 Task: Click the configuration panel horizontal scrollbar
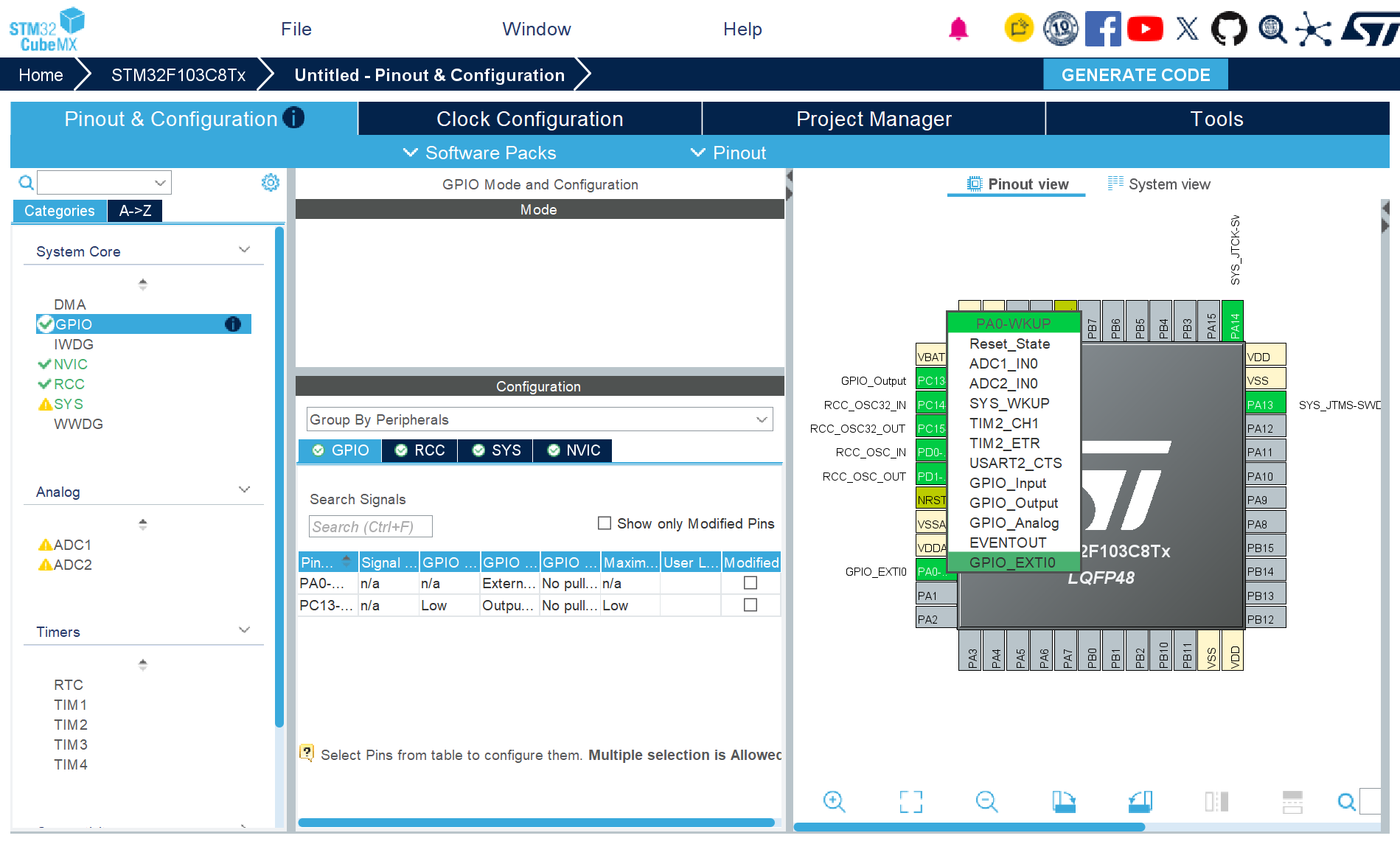(x=536, y=822)
